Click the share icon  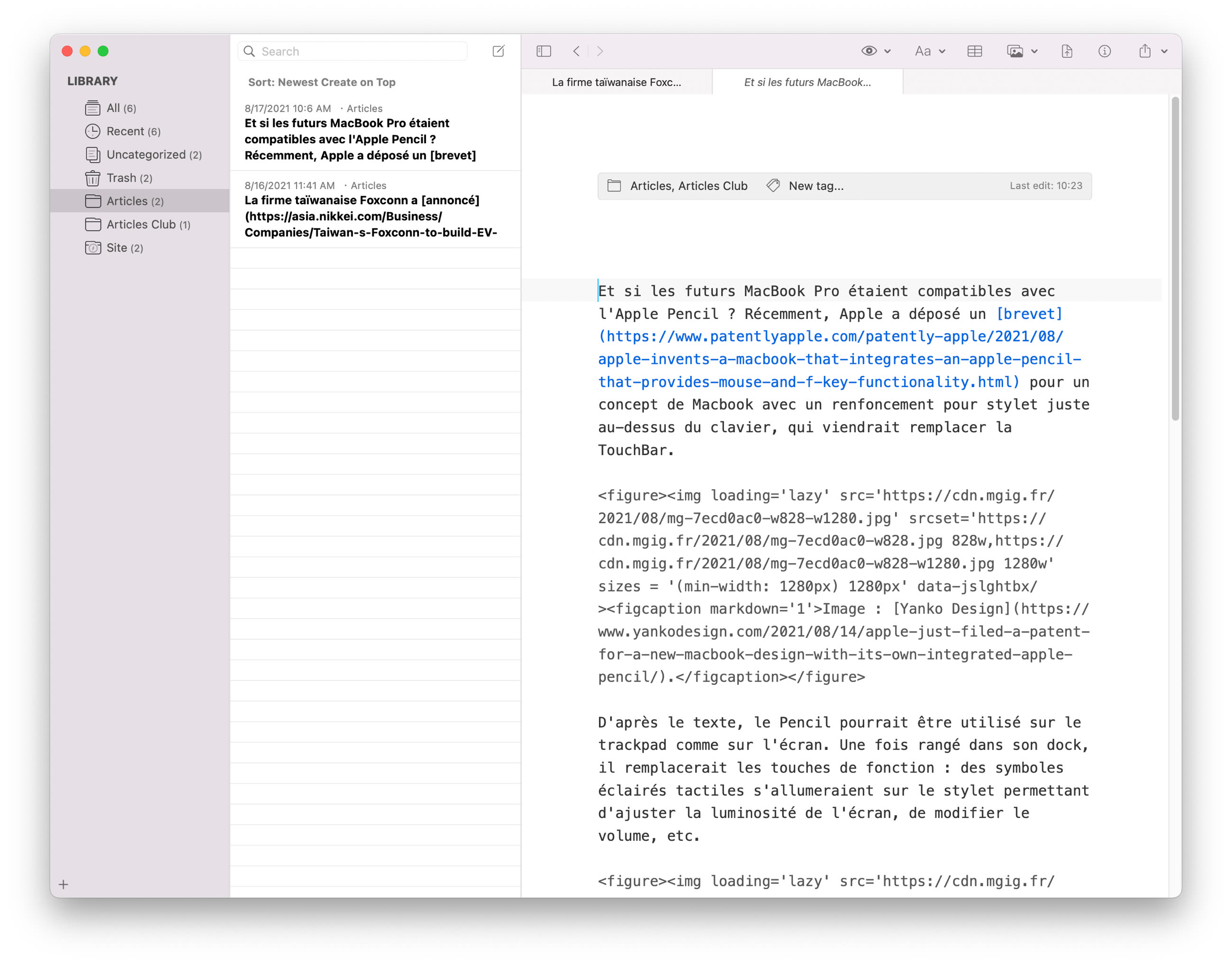click(1144, 51)
